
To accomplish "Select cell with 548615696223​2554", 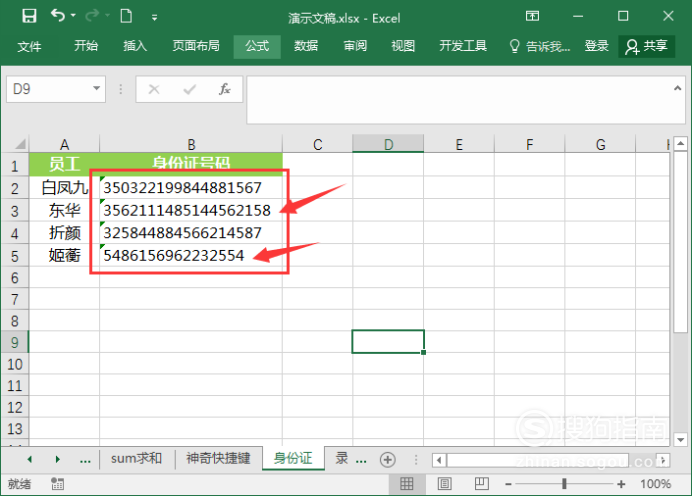I will pos(191,256).
